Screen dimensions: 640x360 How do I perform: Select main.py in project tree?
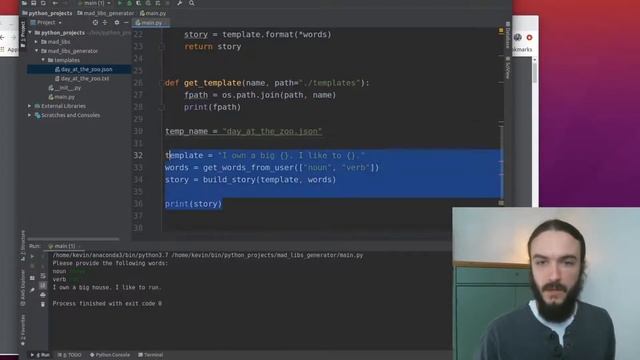coord(62,97)
